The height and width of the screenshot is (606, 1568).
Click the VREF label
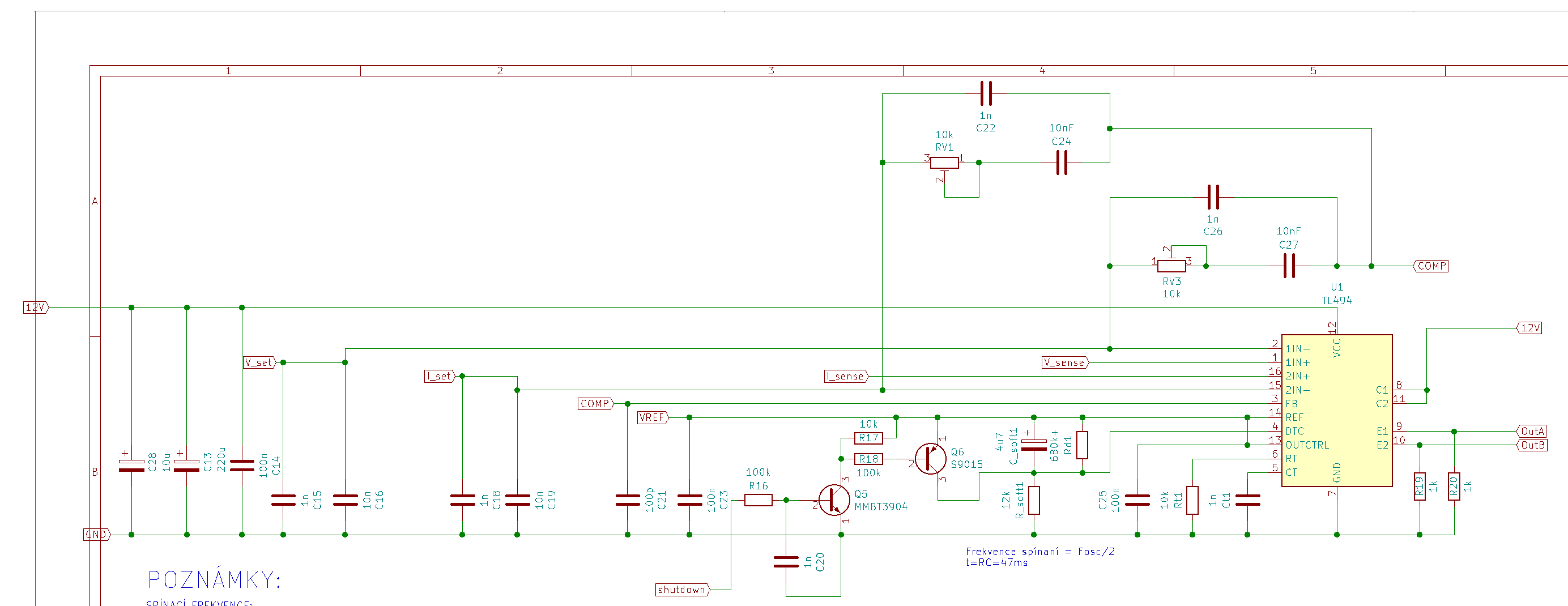tap(653, 417)
